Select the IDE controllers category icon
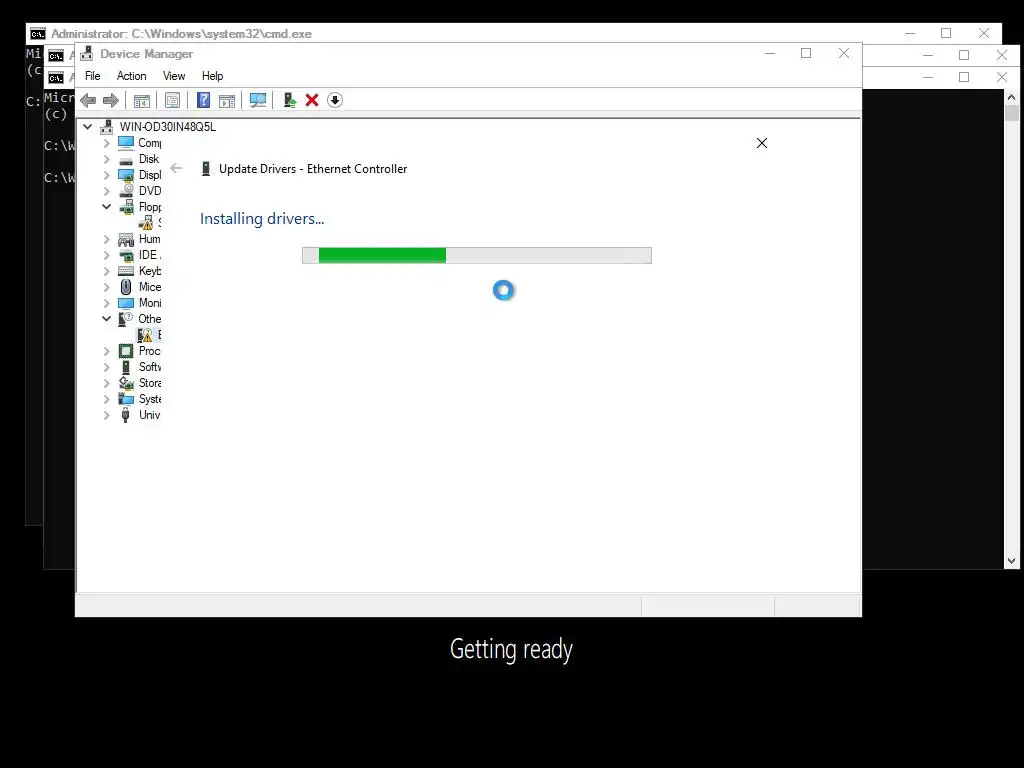This screenshot has height=768, width=1024. [x=127, y=255]
